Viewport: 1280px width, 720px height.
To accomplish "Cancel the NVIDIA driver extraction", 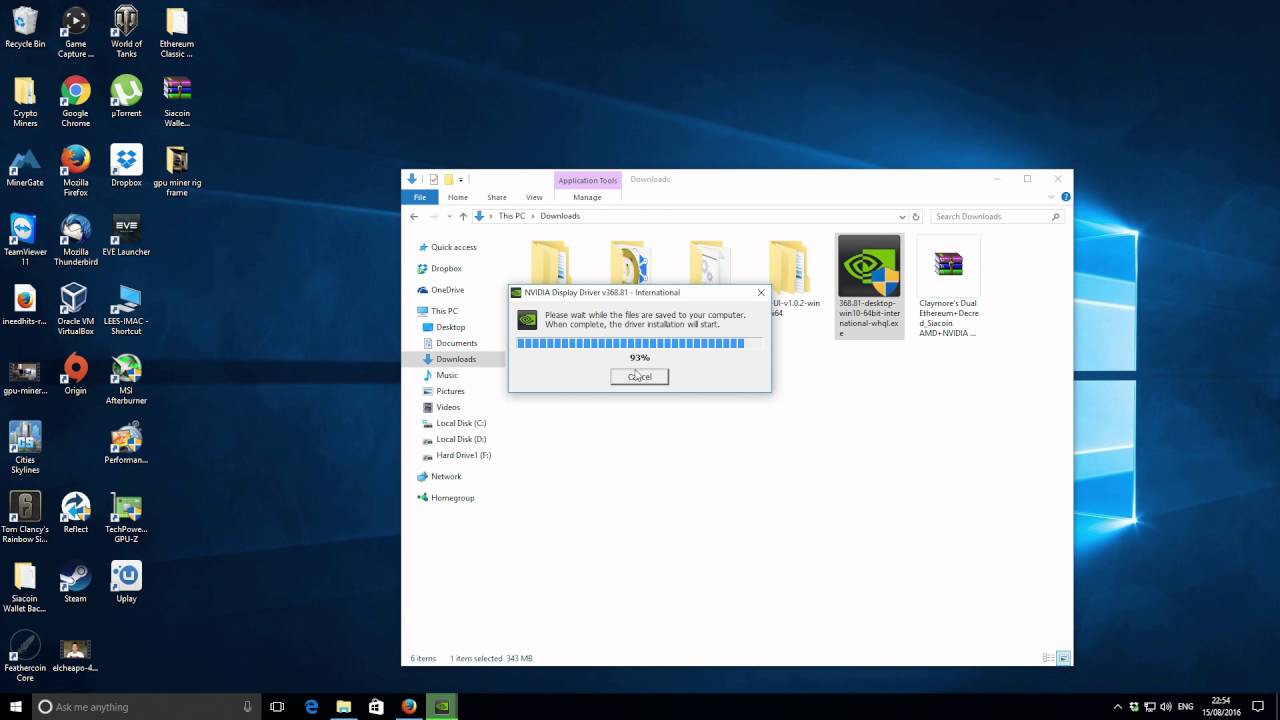I will [x=640, y=376].
